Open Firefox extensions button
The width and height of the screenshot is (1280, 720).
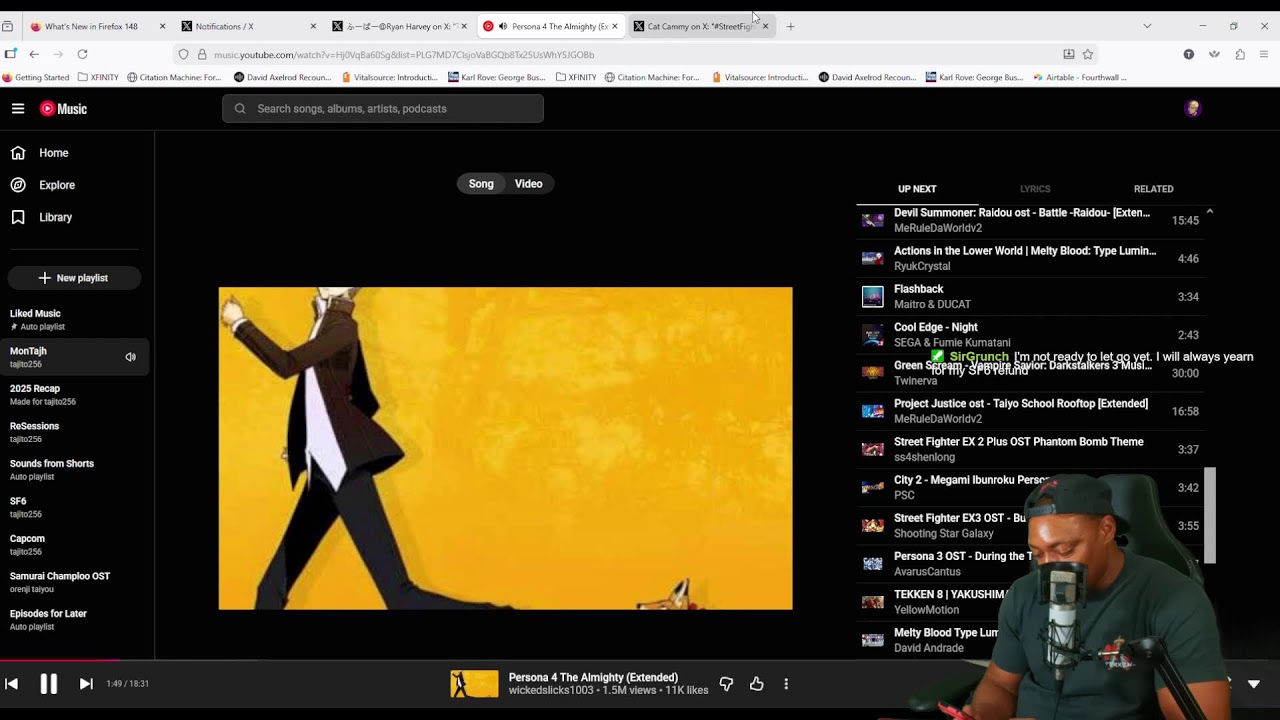(x=1240, y=54)
